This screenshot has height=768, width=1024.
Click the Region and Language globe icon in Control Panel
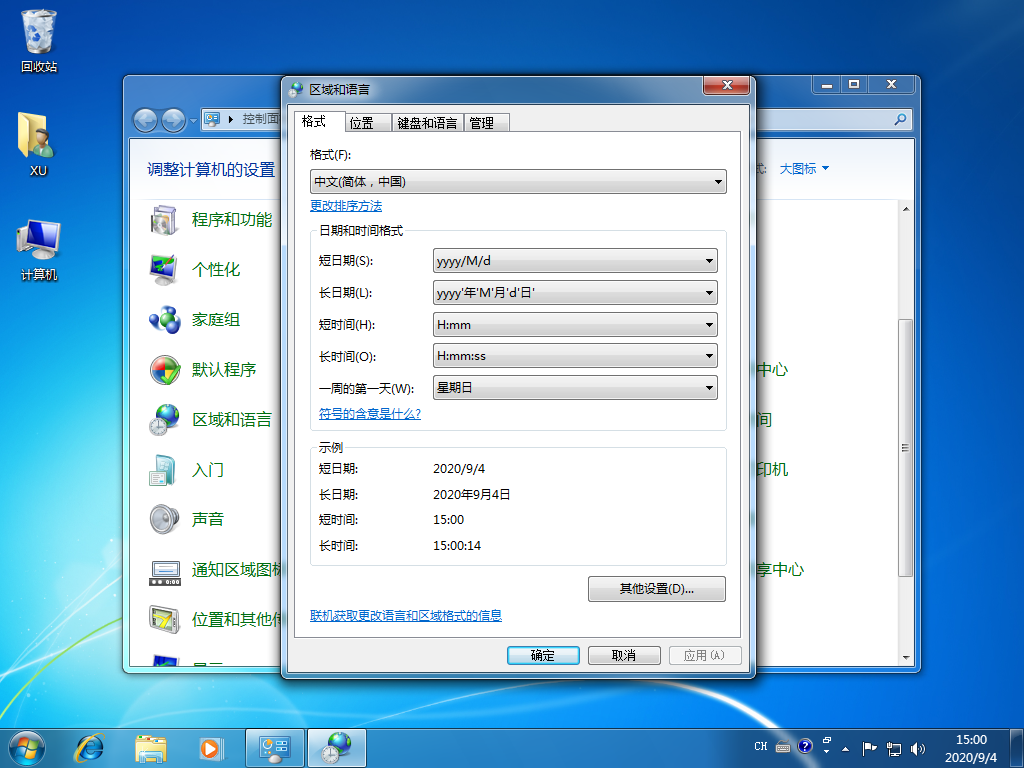[164, 420]
